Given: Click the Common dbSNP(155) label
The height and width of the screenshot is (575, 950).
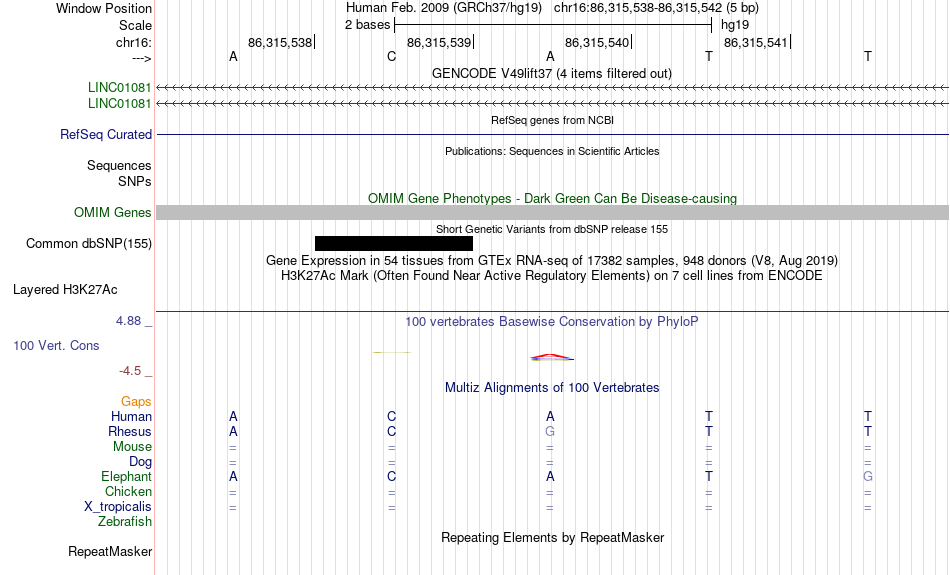Looking at the screenshot, I should (x=89, y=244).
